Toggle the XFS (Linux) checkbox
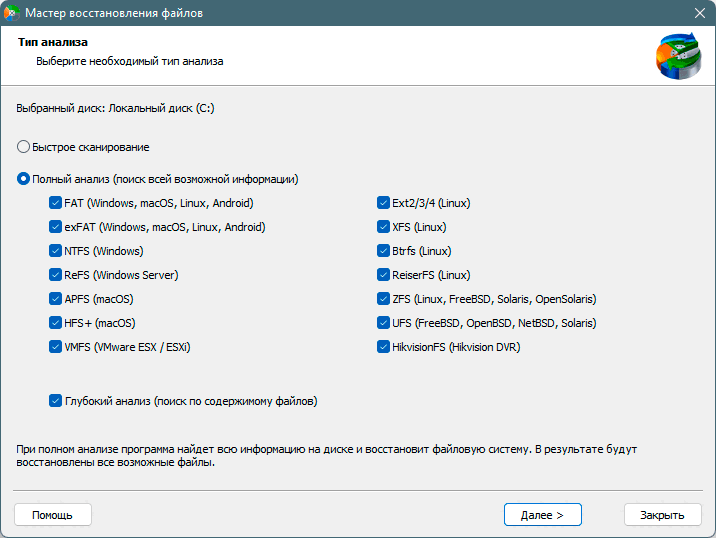Image resolution: width=716 pixels, height=538 pixels. click(x=383, y=227)
